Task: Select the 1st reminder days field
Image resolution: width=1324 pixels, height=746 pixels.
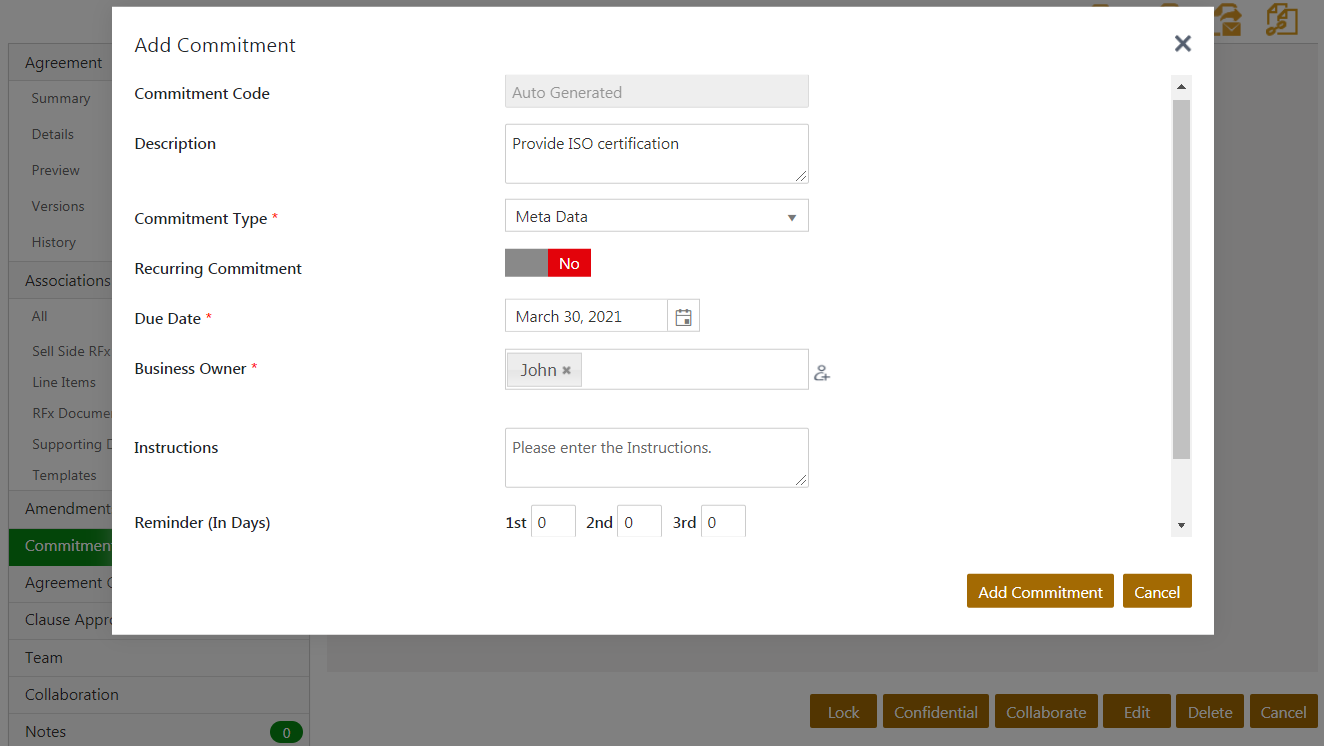Action: coord(553,522)
